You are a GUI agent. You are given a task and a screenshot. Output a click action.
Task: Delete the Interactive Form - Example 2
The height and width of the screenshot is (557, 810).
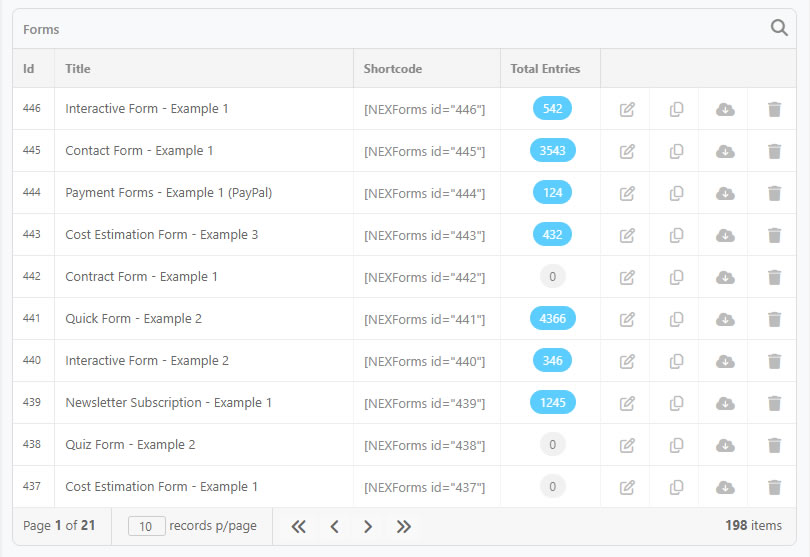point(774,361)
